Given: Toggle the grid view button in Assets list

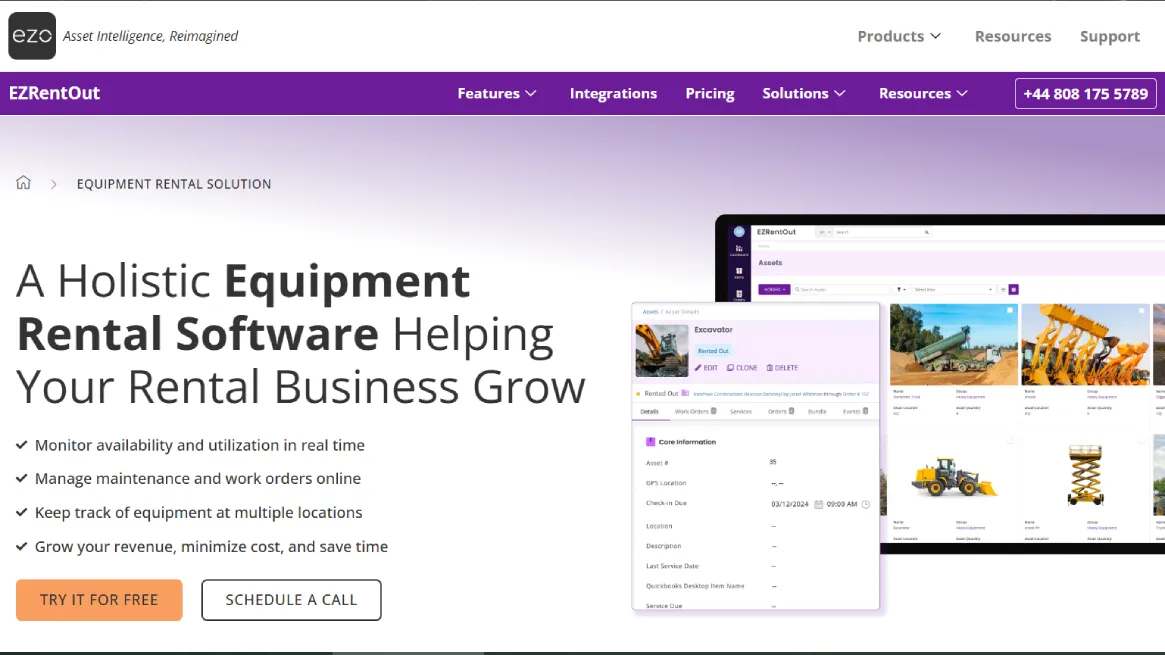Looking at the screenshot, I should point(1014,289).
